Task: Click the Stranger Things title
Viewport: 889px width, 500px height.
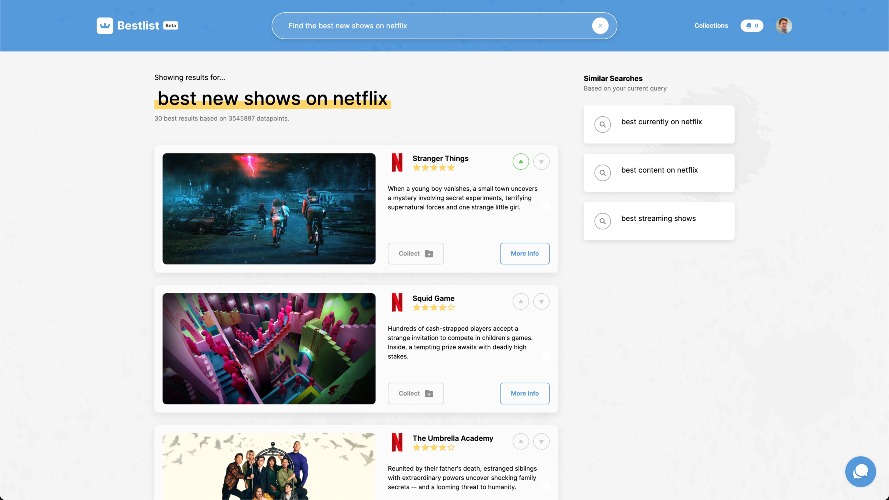Action: 440,158
